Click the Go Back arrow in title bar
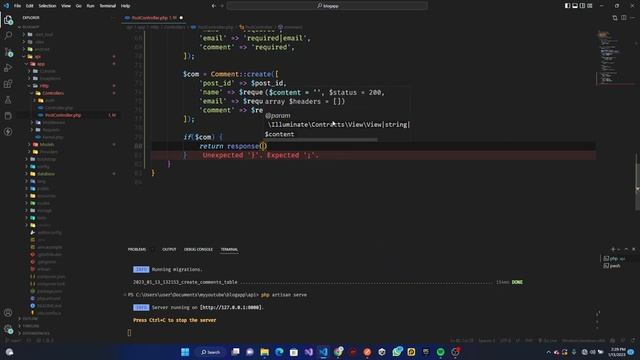 213,6
